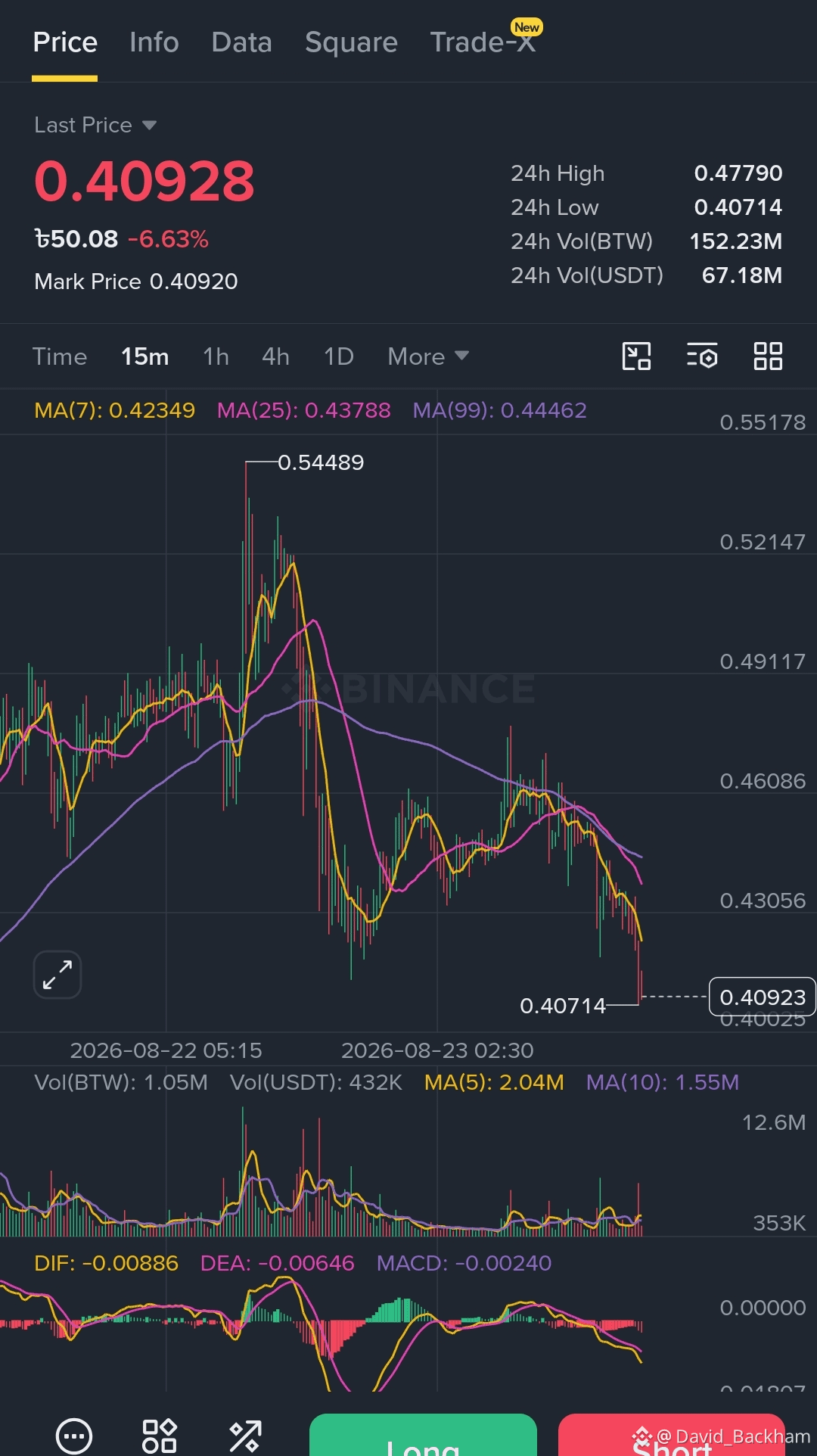Select the 15m interval
Viewport: 817px width, 1456px height.
tap(145, 356)
